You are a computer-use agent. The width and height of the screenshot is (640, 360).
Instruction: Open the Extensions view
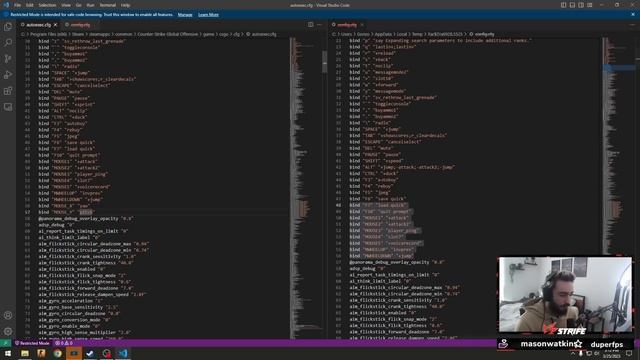click(8, 91)
